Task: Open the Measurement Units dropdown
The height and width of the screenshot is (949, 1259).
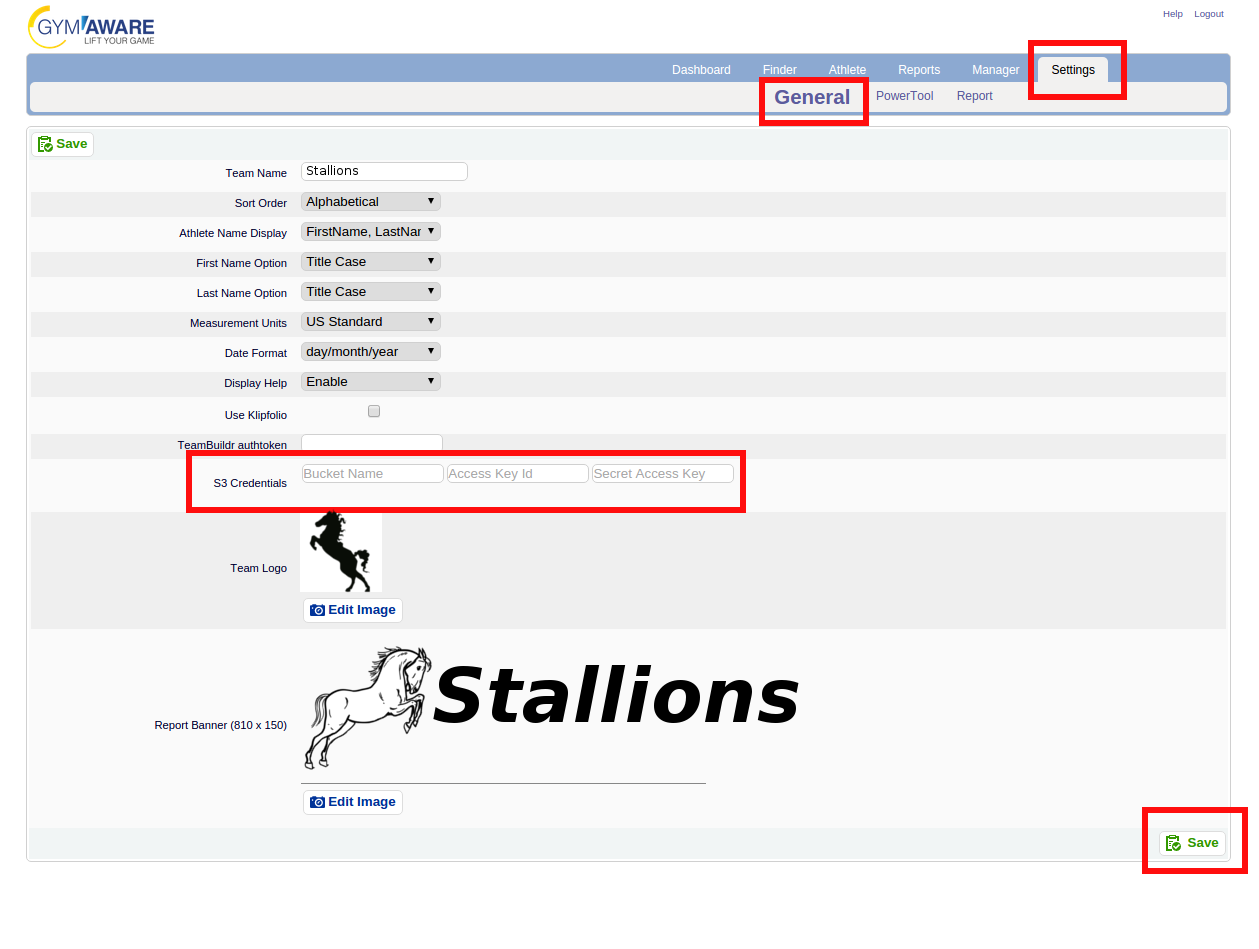Action: (370, 322)
